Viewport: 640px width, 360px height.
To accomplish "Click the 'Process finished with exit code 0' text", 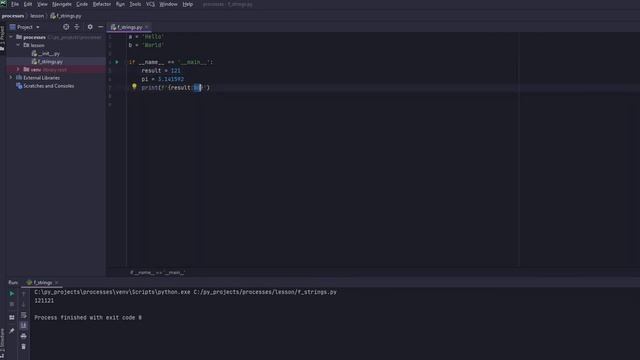I will (88, 318).
